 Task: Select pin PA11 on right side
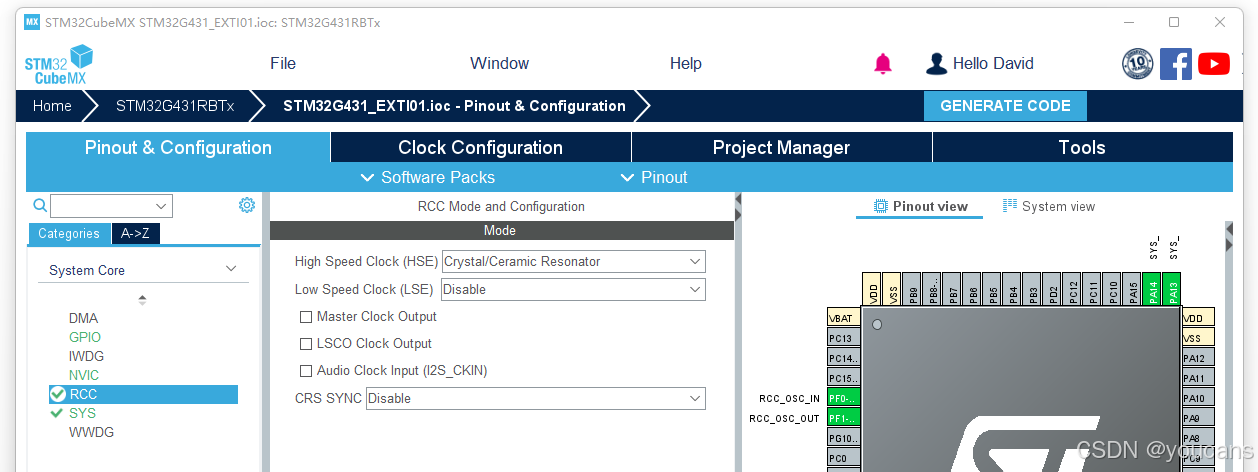point(1198,378)
